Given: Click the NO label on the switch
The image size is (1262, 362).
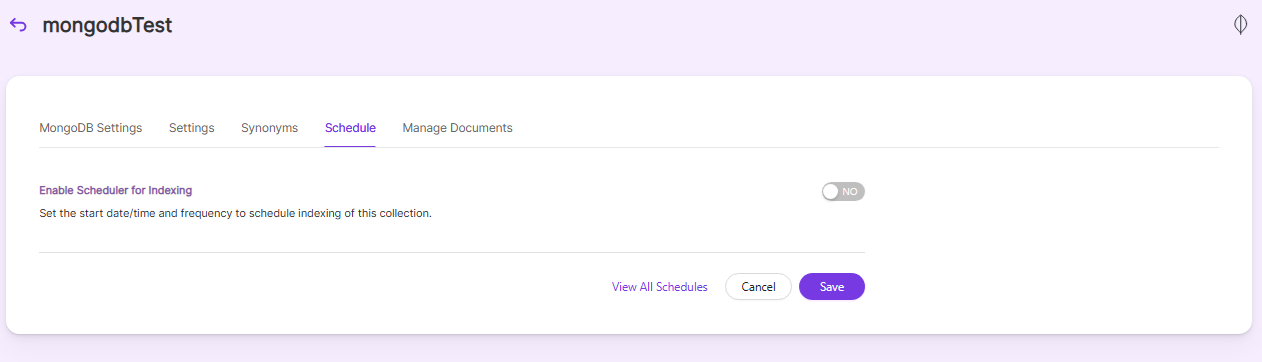Looking at the screenshot, I should [850, 191].
